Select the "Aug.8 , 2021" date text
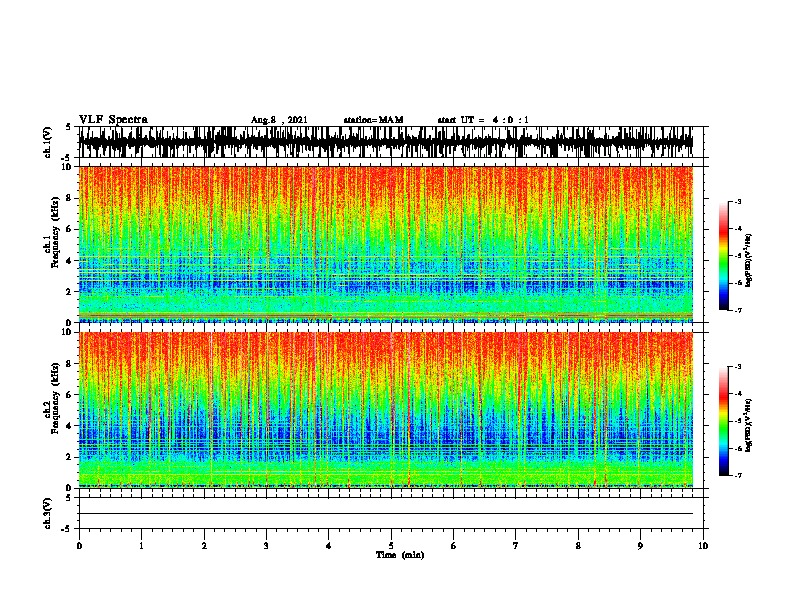The image size is (792, 612). coord(279,120)
